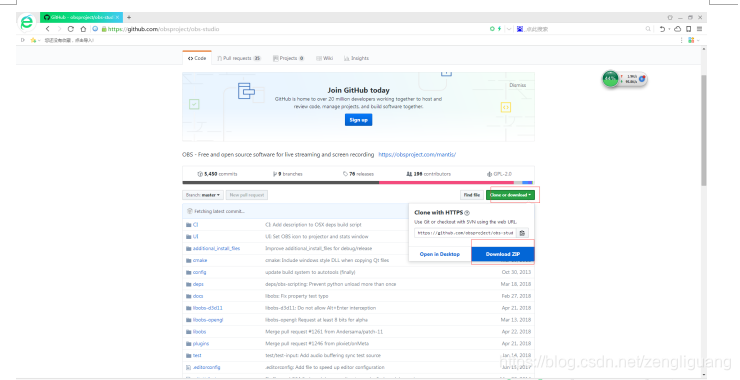The width and height of the screenshot is (740, 380).
Task: Open the Projects tab
Action: pos(288,59)
